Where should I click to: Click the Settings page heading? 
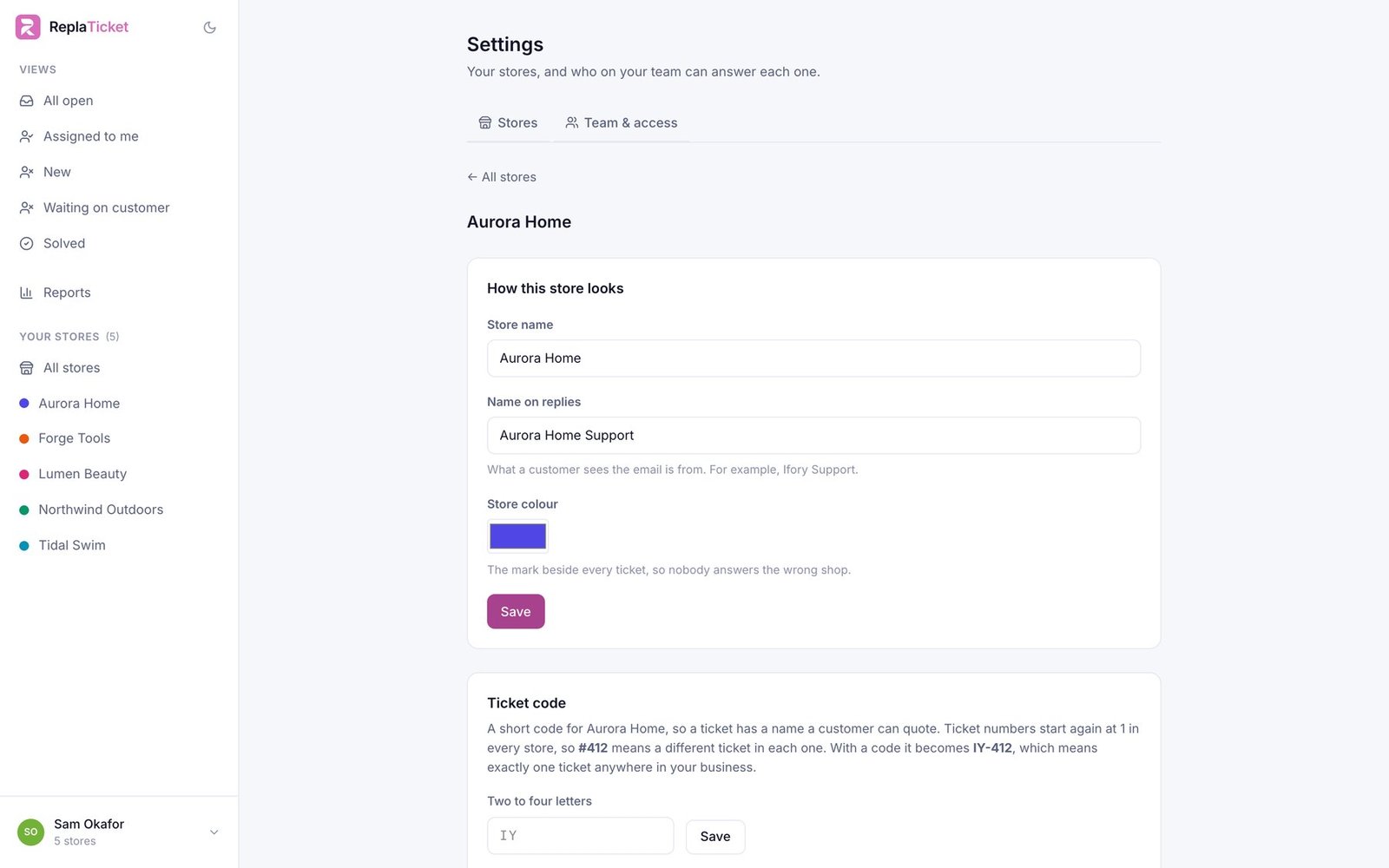[505, 44]
